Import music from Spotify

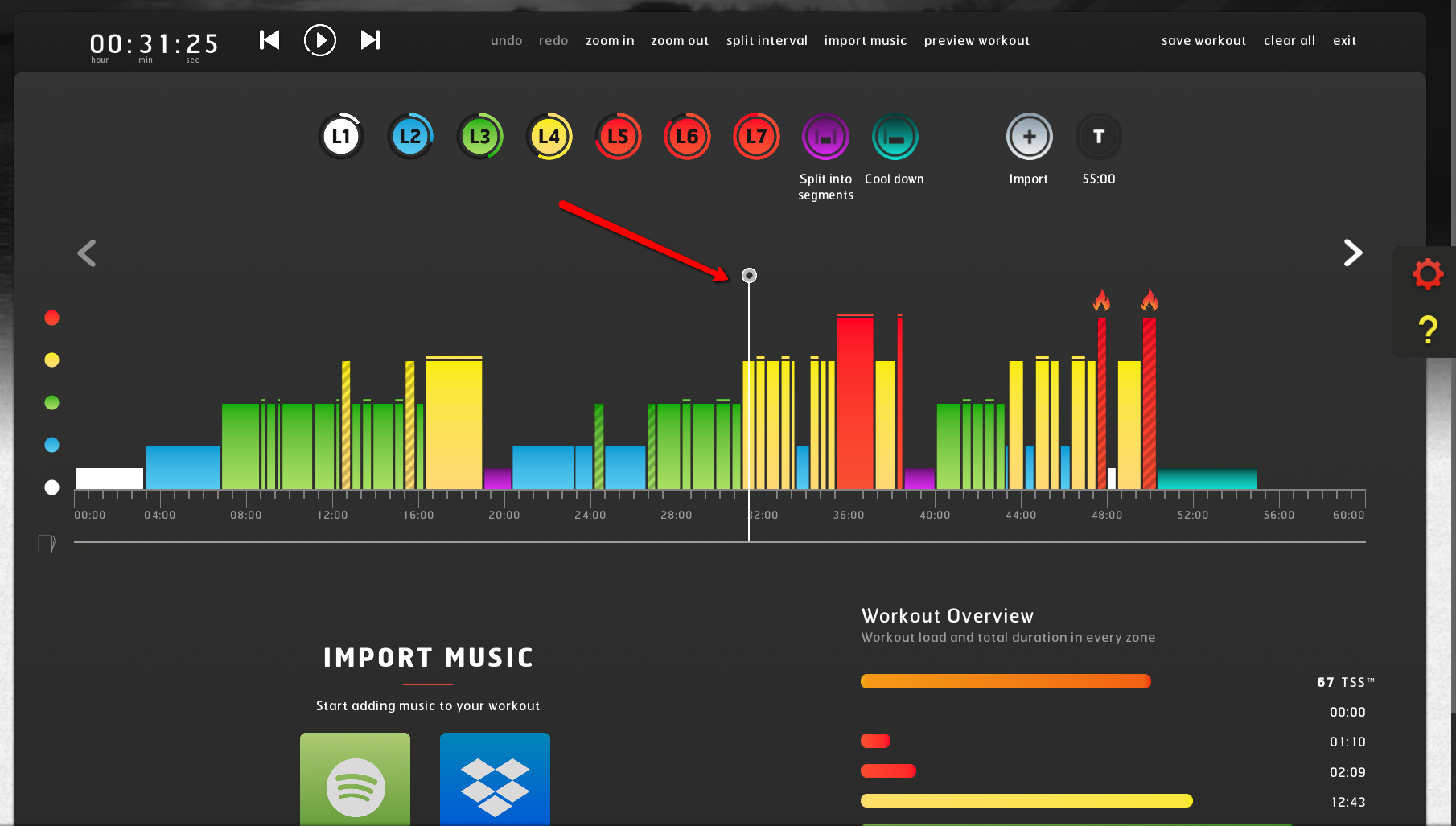click(x=355, y=780)
